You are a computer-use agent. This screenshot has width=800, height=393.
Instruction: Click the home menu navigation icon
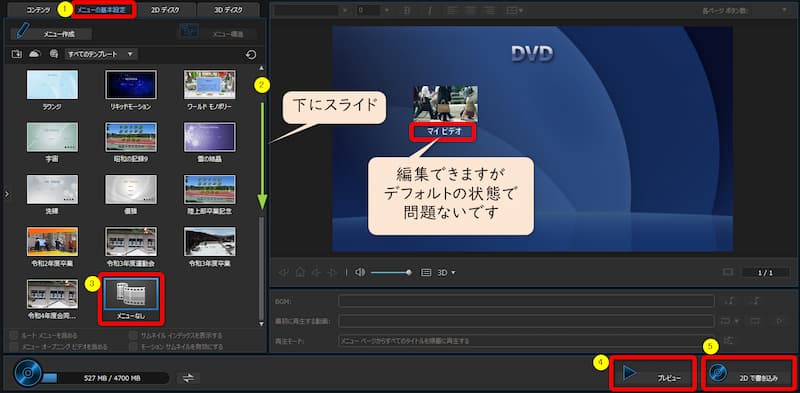tap(300, 273)
